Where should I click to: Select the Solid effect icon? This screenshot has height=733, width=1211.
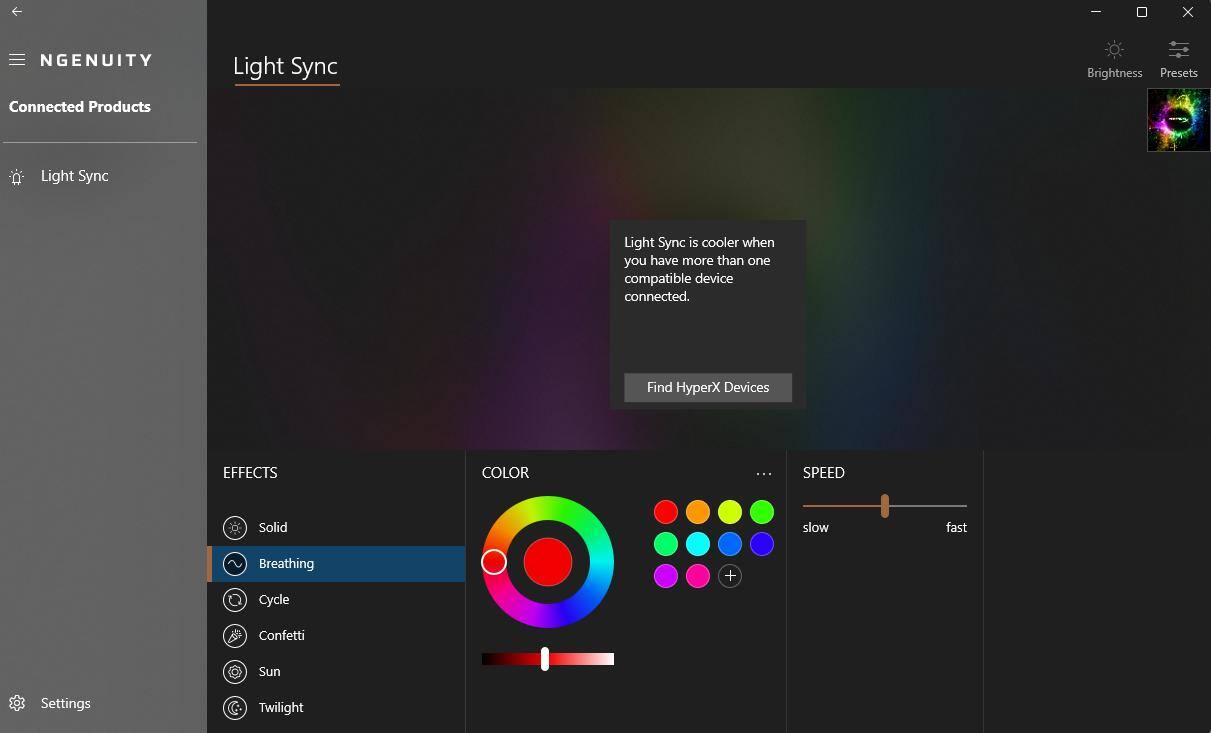(x=235, y=528)
